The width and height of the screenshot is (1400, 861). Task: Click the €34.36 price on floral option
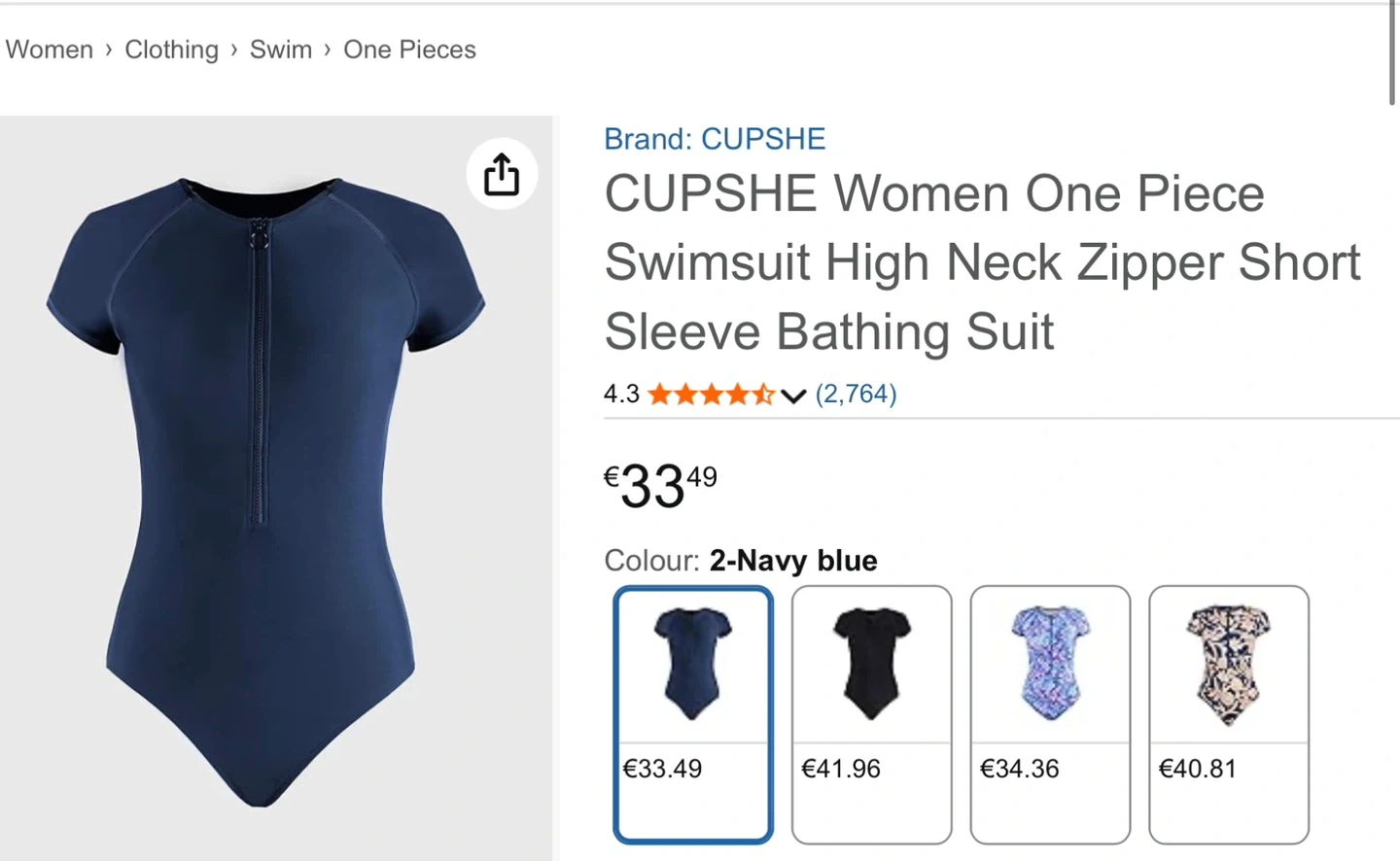pos(1020,769)
